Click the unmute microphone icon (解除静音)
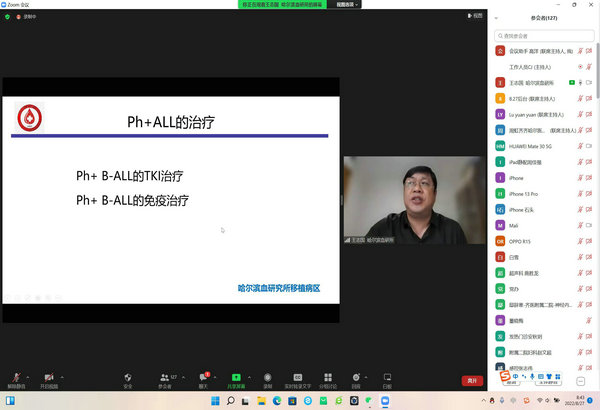This screenshot has height=410, width=600. tap(15, 377)
